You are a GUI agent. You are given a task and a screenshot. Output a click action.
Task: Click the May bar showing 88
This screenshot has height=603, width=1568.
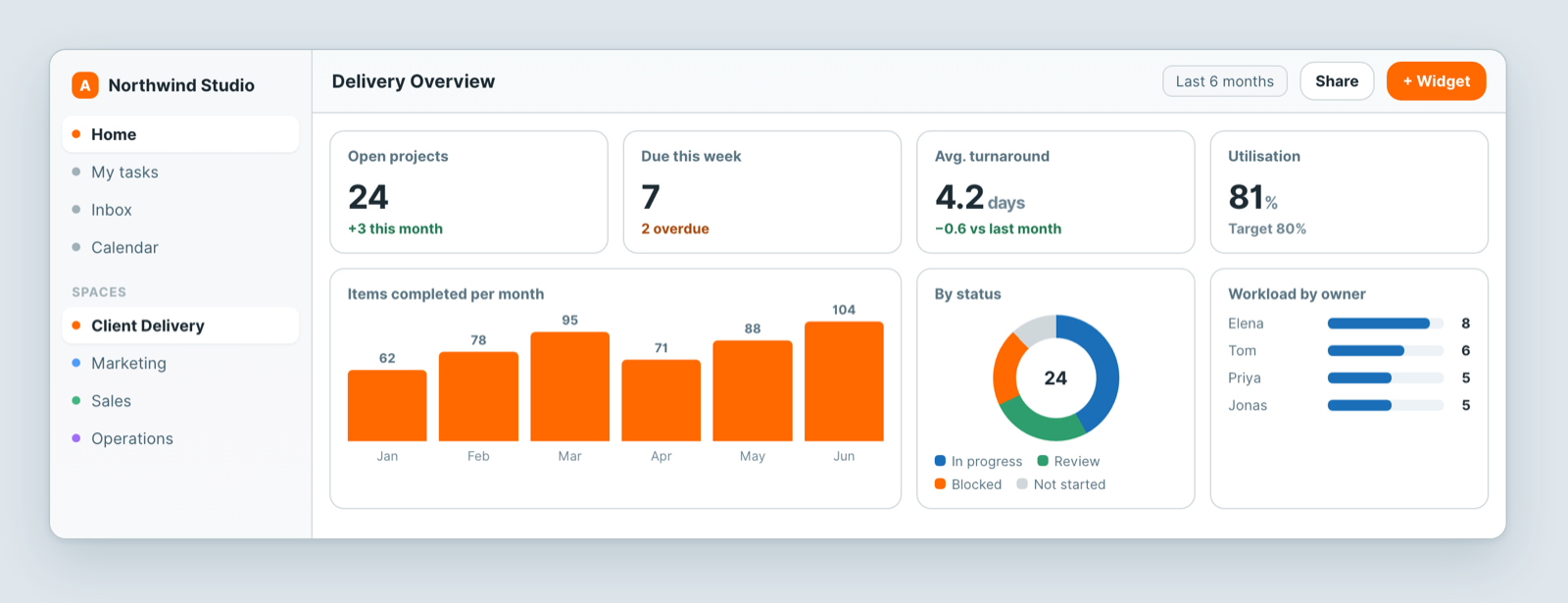[753, 390]
